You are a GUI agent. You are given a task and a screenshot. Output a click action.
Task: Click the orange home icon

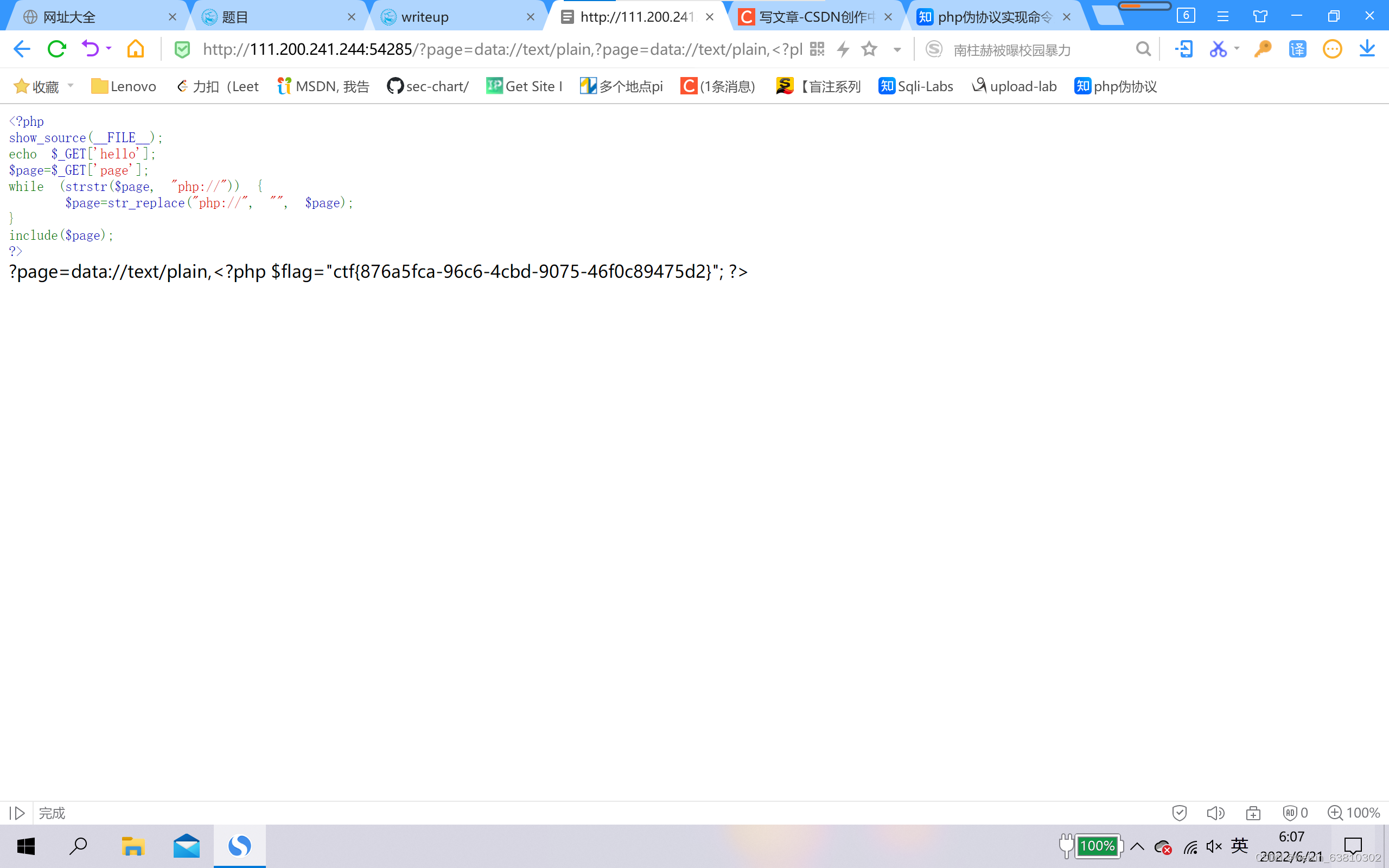pos(136,49)
